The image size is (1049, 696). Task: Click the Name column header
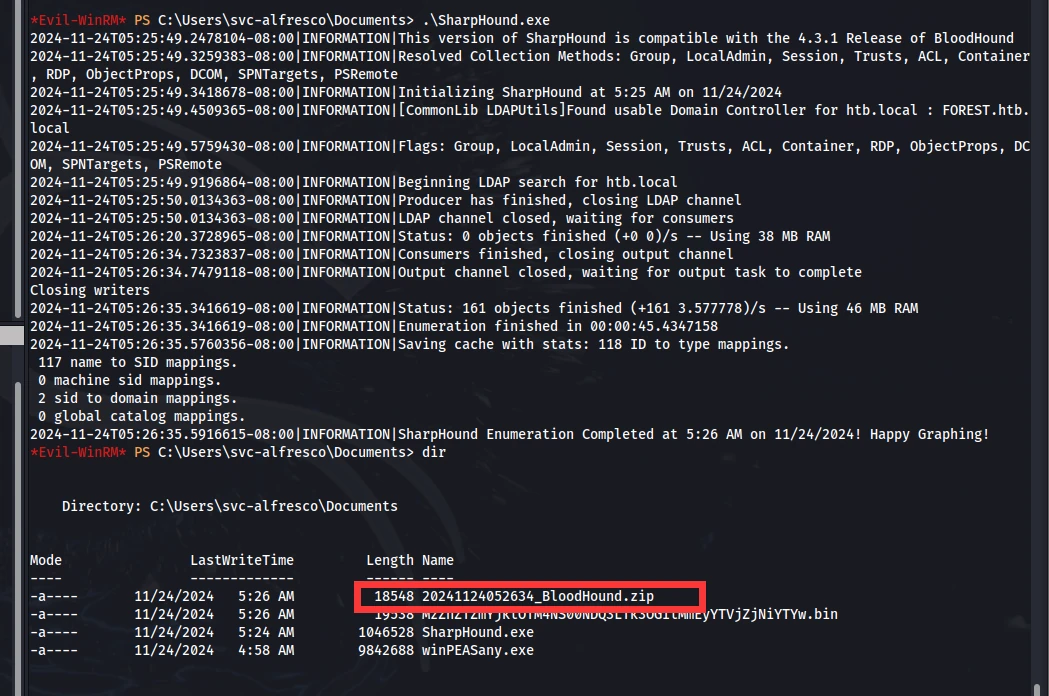pos(438,560)
